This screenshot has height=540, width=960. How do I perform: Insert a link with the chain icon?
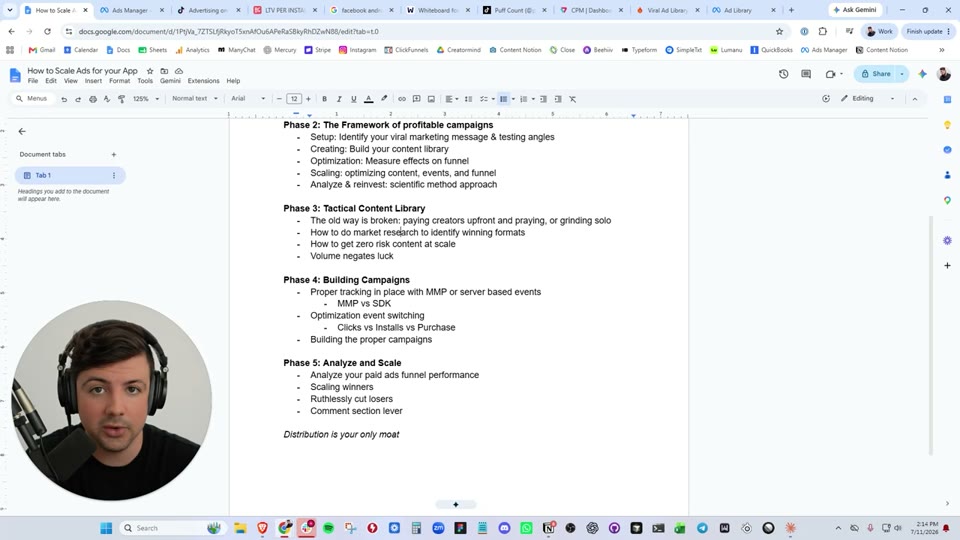pos(402,99)
